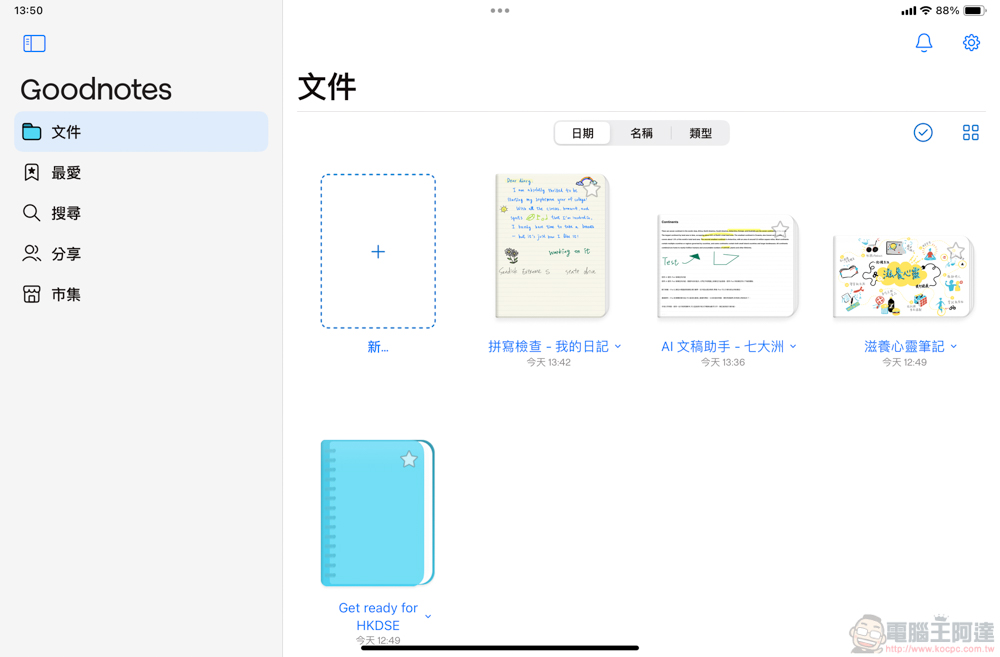Tap the circled checkmark select icon

click(x=923, y=133)
